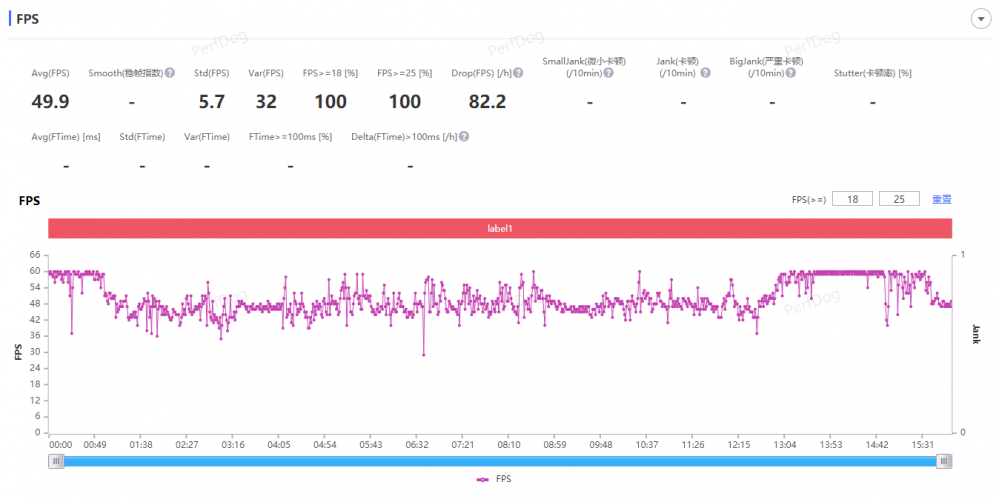Click the Avg(FTime) [ms] label
Screen dimensions: 999x502
coord(66,137)
